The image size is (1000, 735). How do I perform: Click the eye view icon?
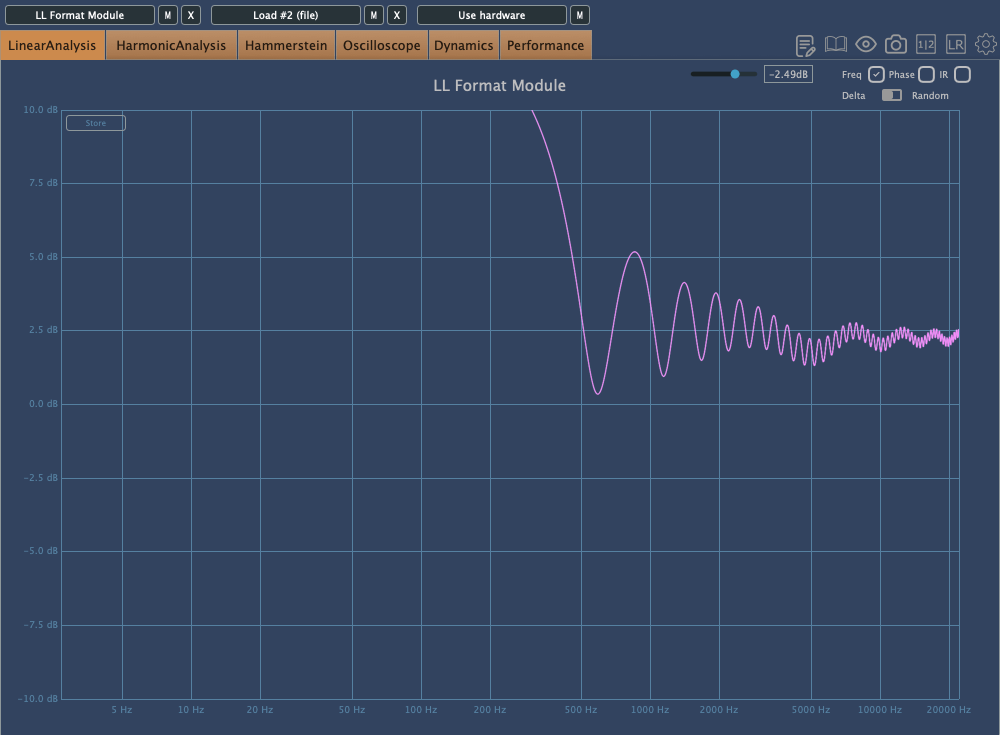coord(865,45)
